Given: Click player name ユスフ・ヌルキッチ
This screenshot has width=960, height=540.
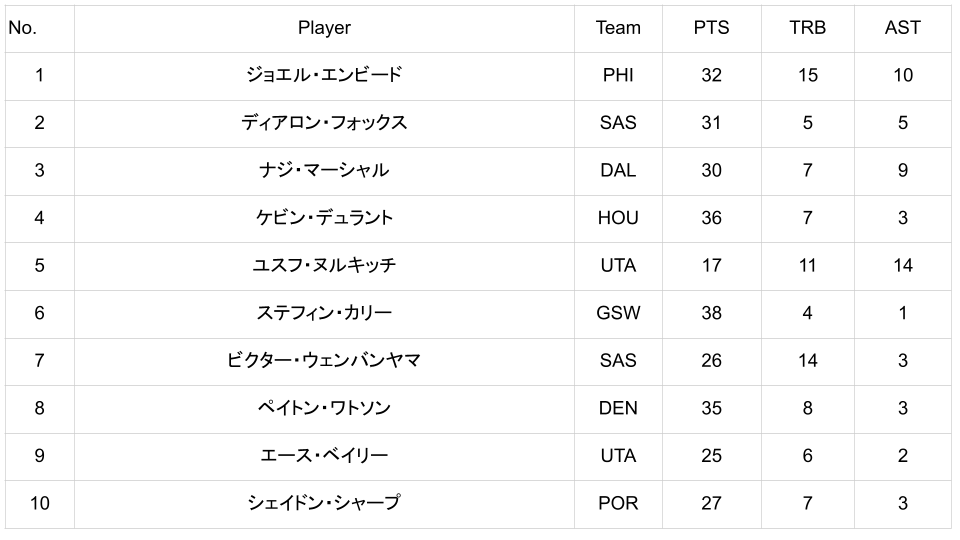Looking at the screenshot, I should pyautogui.click(x=324, y=265).
